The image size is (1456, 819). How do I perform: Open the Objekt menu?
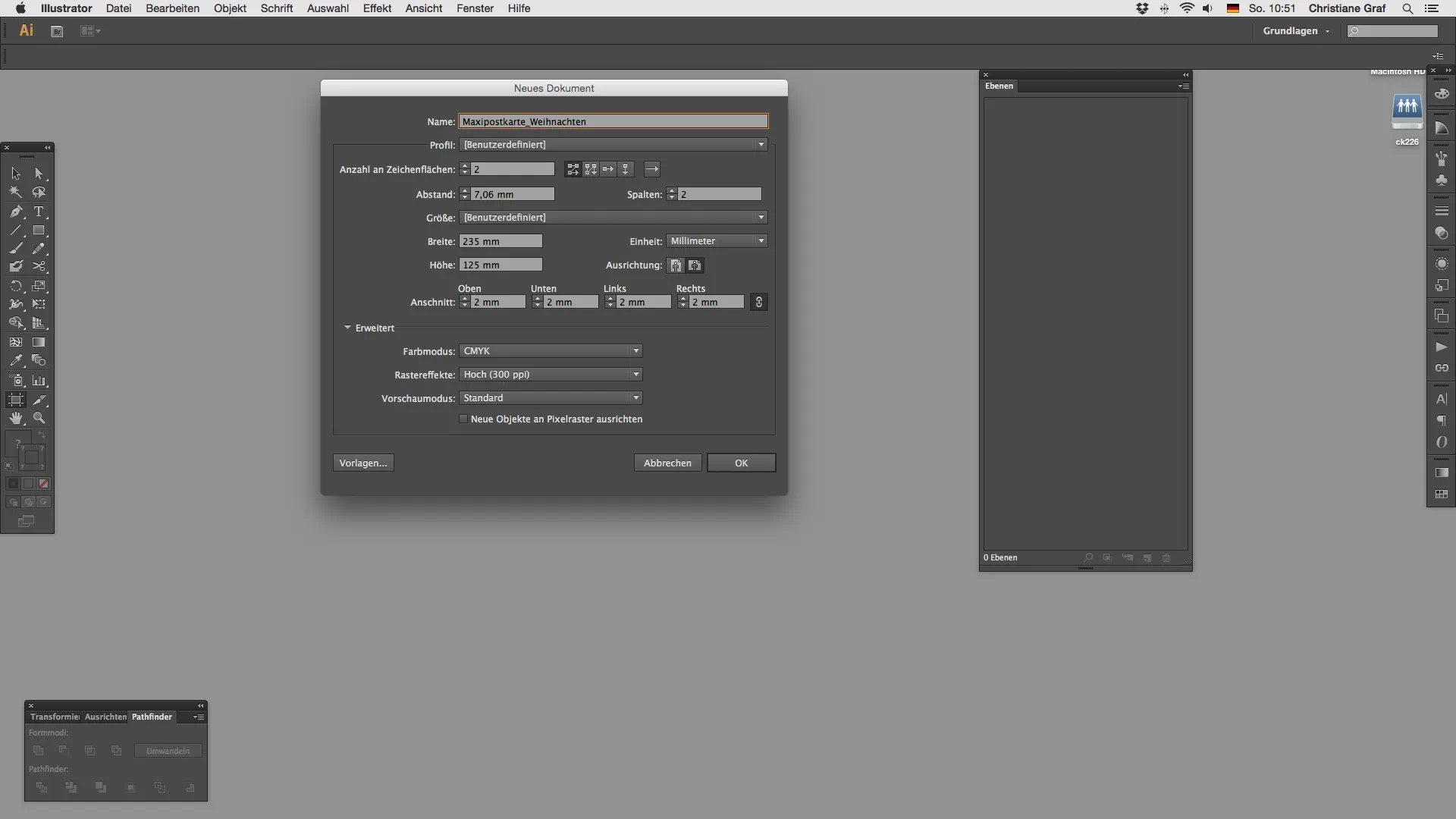(x=230, y=8)
